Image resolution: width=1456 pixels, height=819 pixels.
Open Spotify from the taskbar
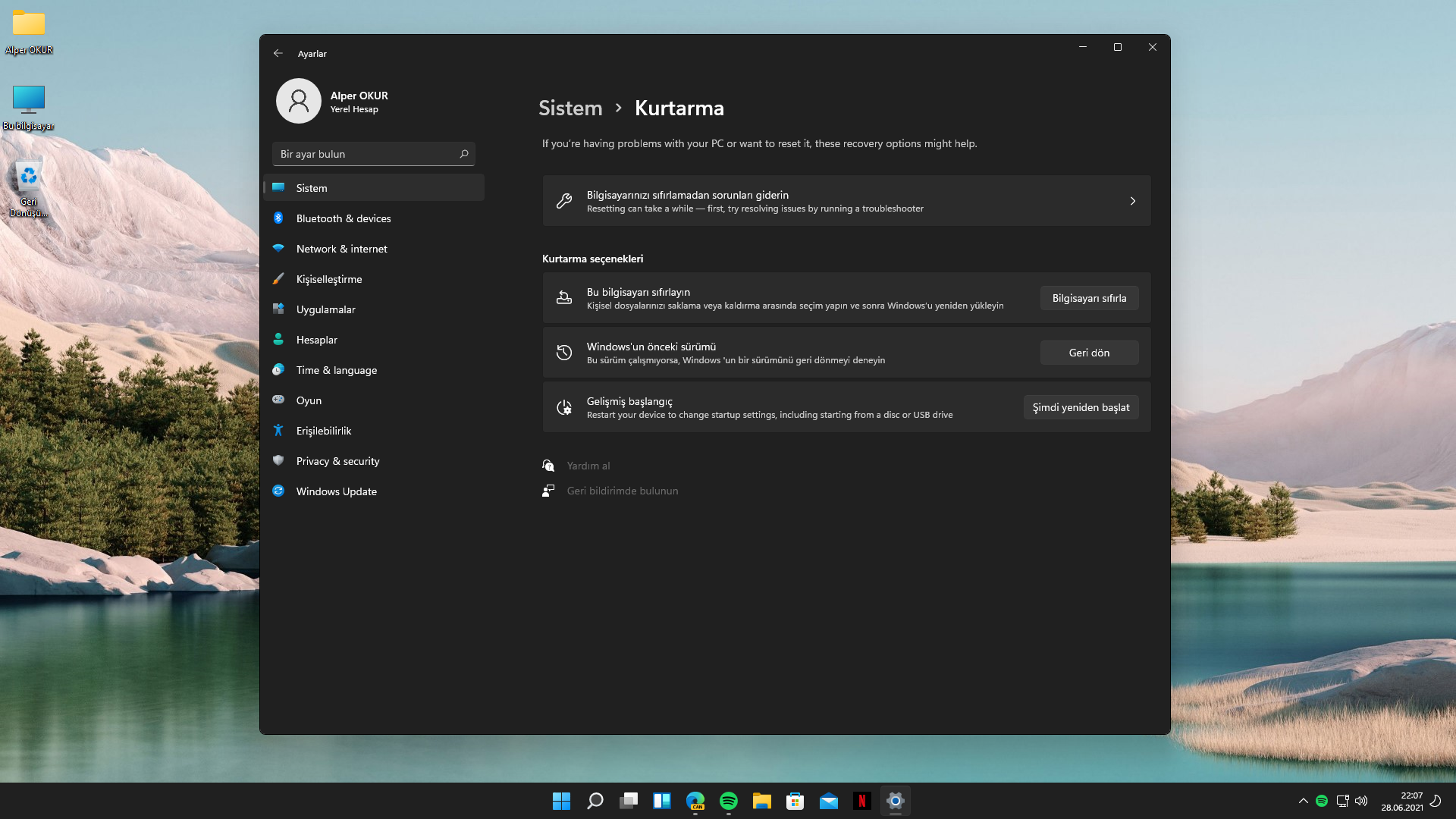[x=728, y=801]
